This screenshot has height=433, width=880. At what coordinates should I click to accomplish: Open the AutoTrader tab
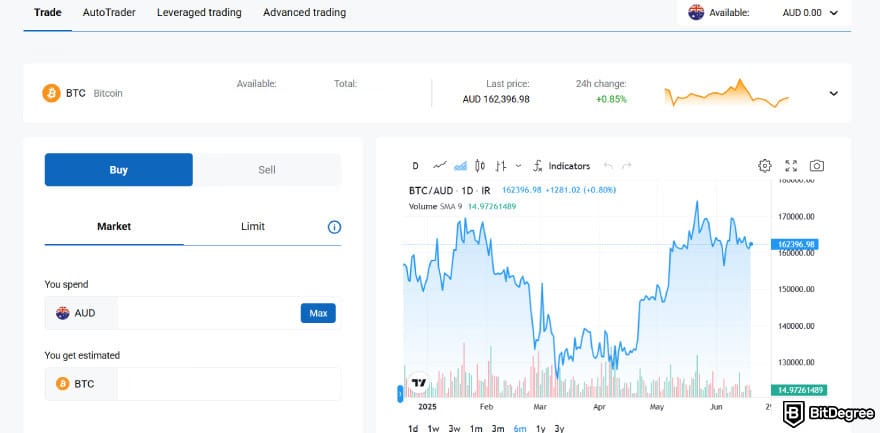(109, 12)
